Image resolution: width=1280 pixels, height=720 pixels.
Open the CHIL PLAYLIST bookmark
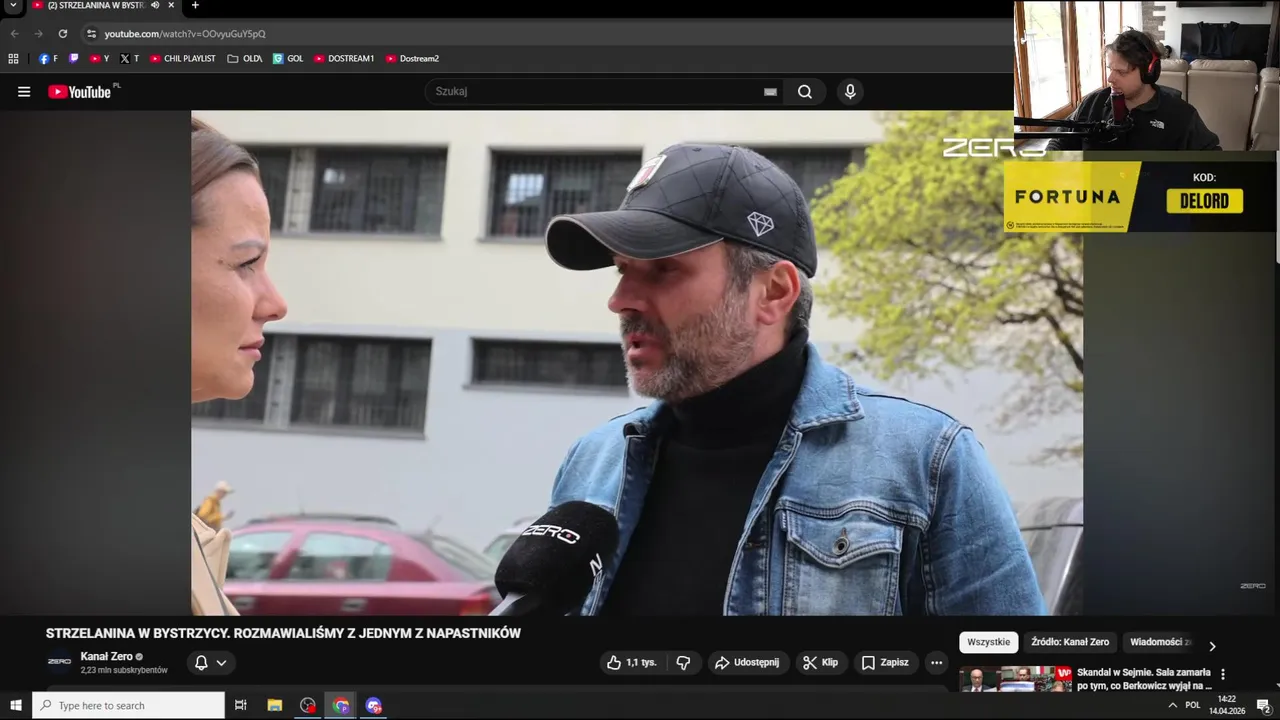coord(182,59)
